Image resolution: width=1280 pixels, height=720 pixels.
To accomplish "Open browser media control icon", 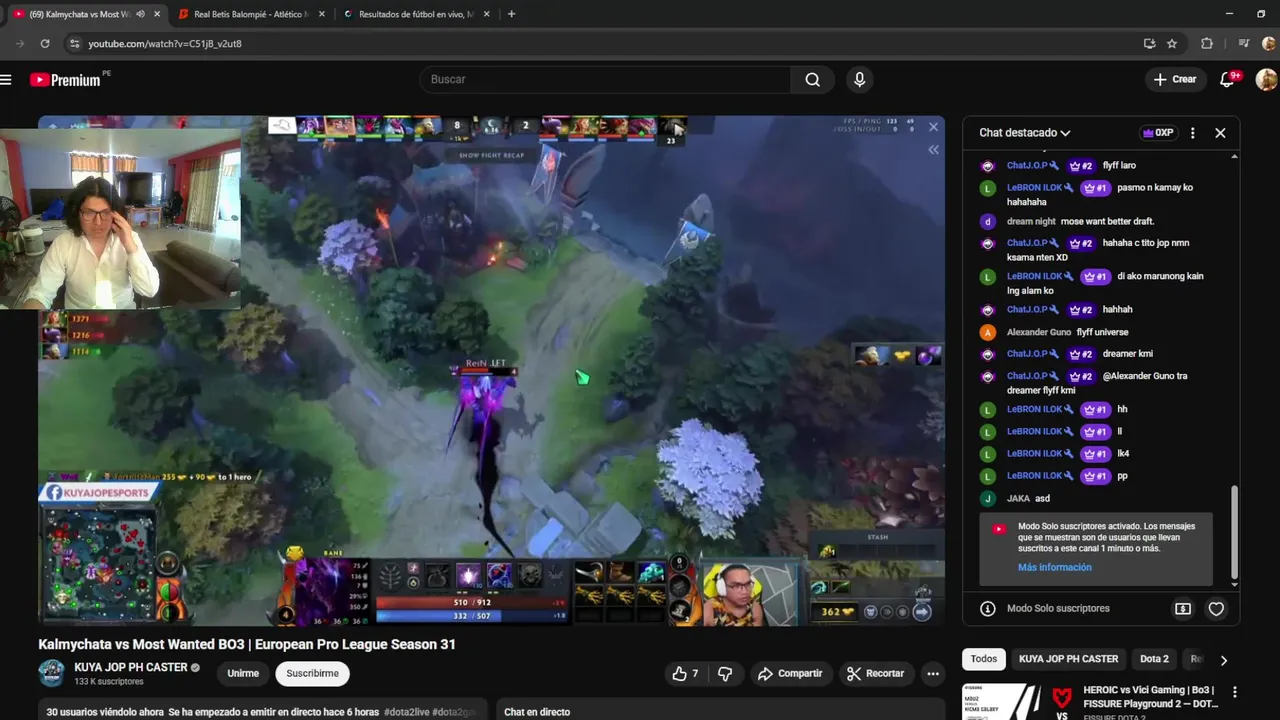I will [x=1243, y=43].
